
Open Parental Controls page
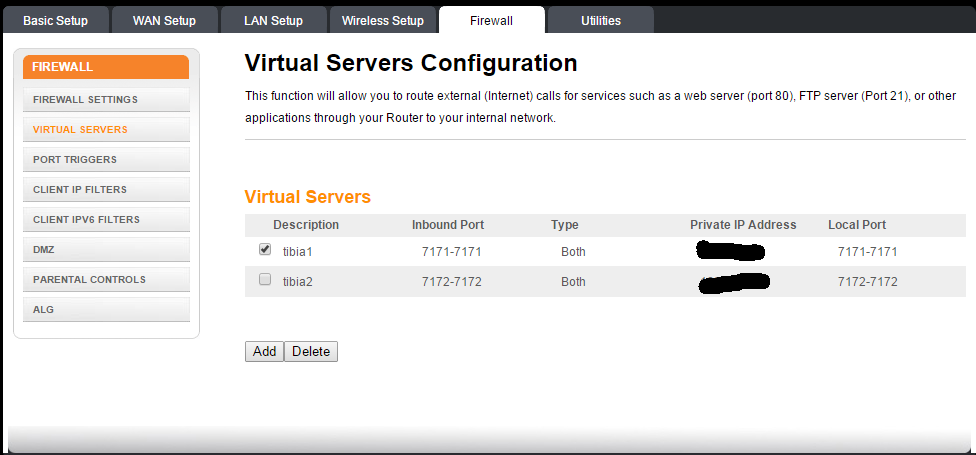pyautogui.click(x=106, y=279)
